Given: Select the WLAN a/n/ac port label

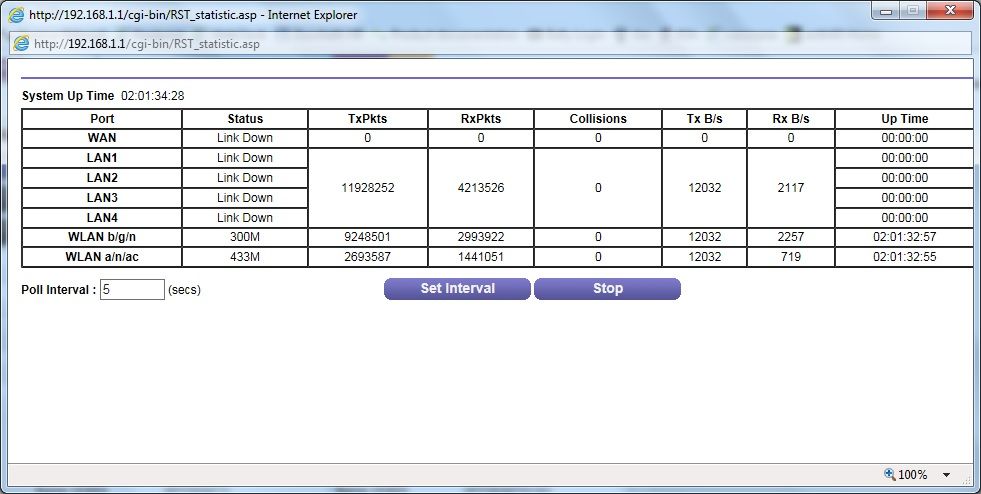Looking at the screenshot, I should [102, 257].
